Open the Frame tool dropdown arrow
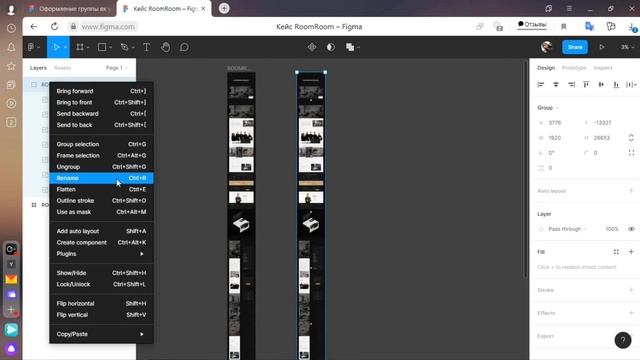Viewport: 640px width, 360px height. coord(88,48)
